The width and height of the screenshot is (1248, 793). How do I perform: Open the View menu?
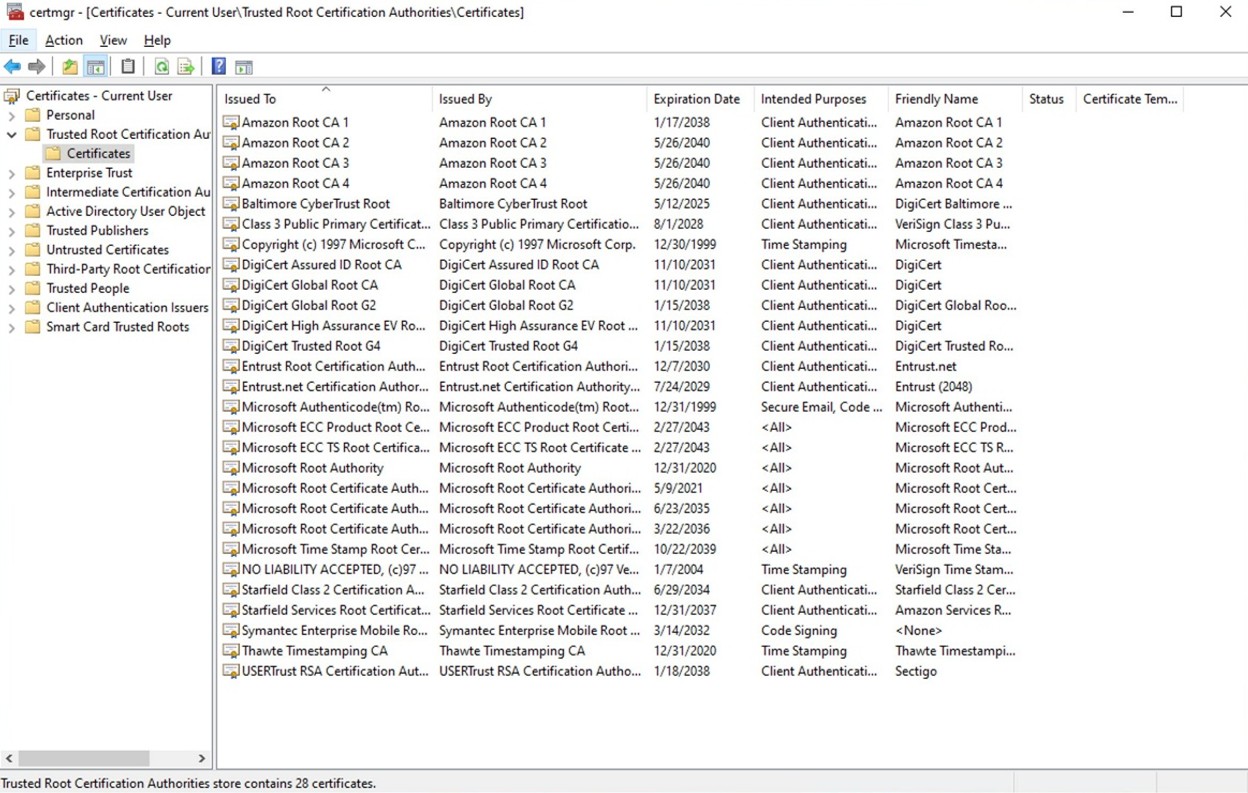(x=113, y=40)
